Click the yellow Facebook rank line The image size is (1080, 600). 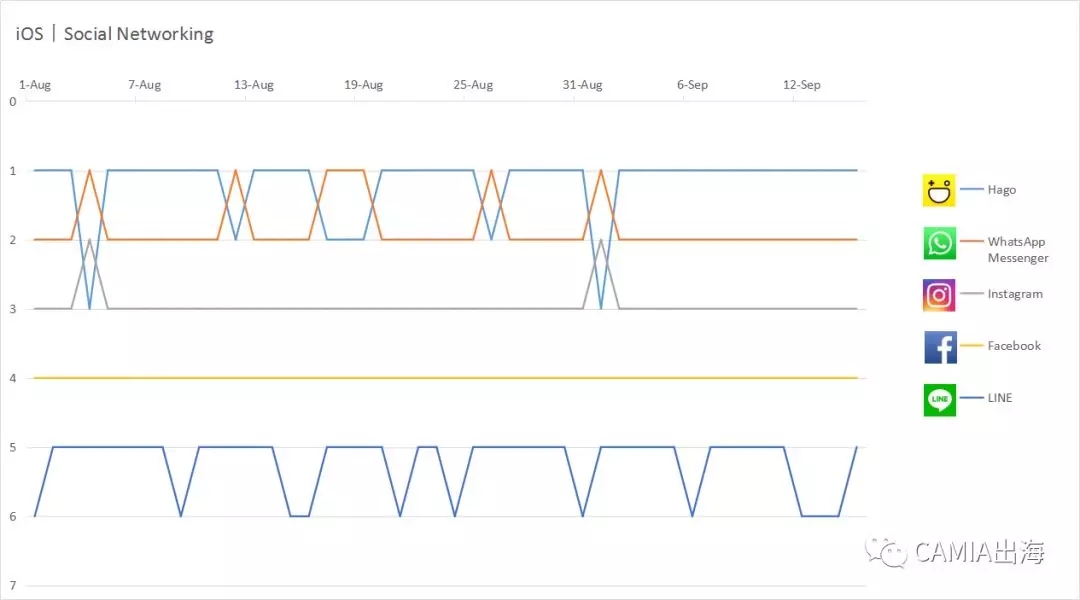(x=450, y=378)
